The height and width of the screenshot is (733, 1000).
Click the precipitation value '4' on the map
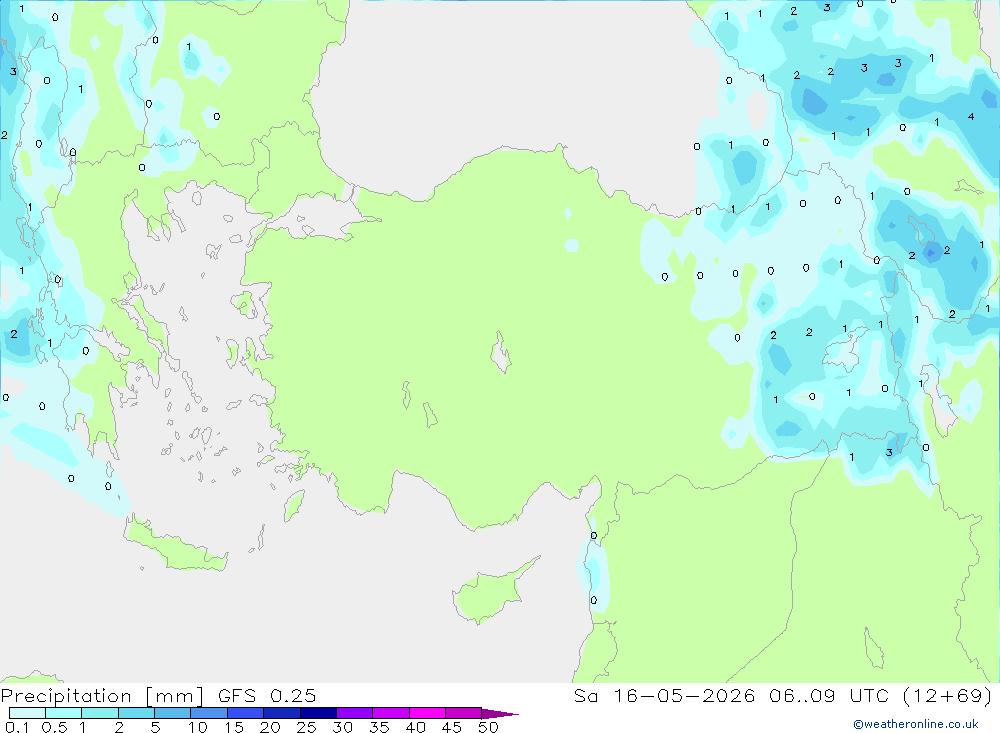click(x=971, y=117)
